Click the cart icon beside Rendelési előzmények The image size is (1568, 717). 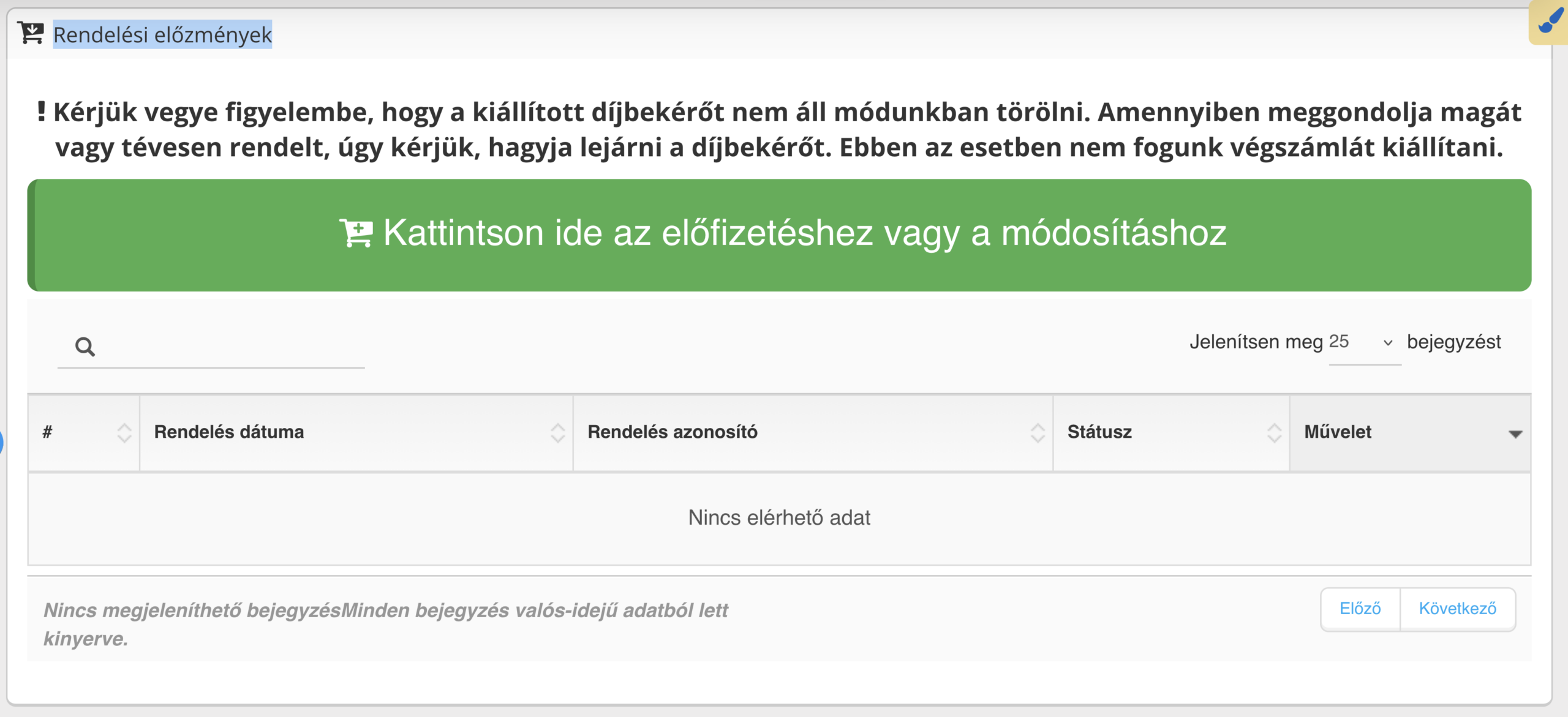(30, 32)
